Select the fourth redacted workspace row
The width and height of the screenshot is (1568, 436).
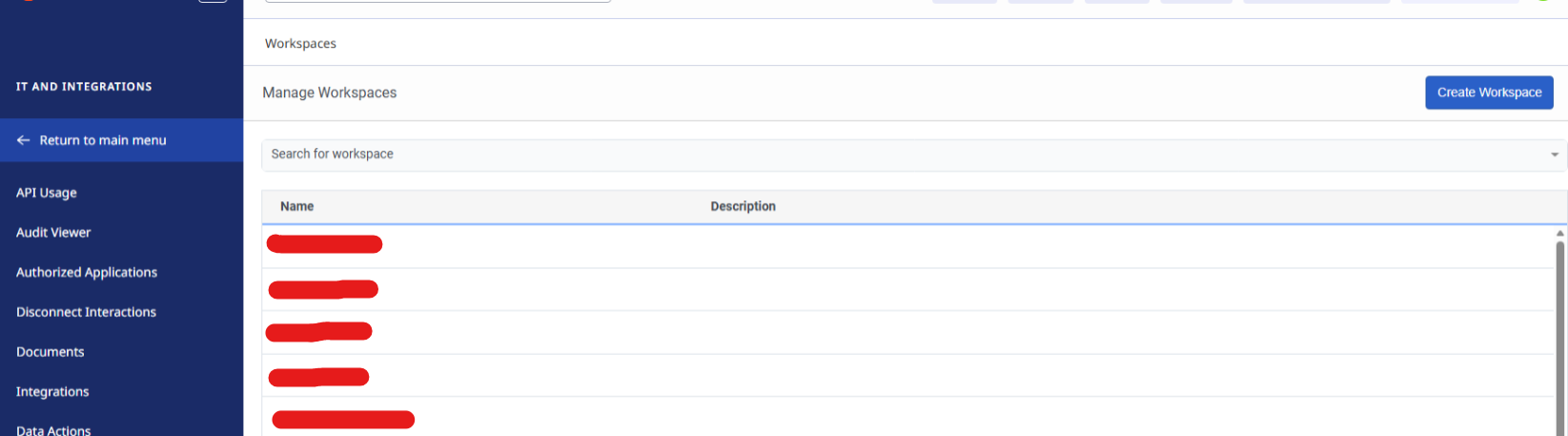(318, 377)
